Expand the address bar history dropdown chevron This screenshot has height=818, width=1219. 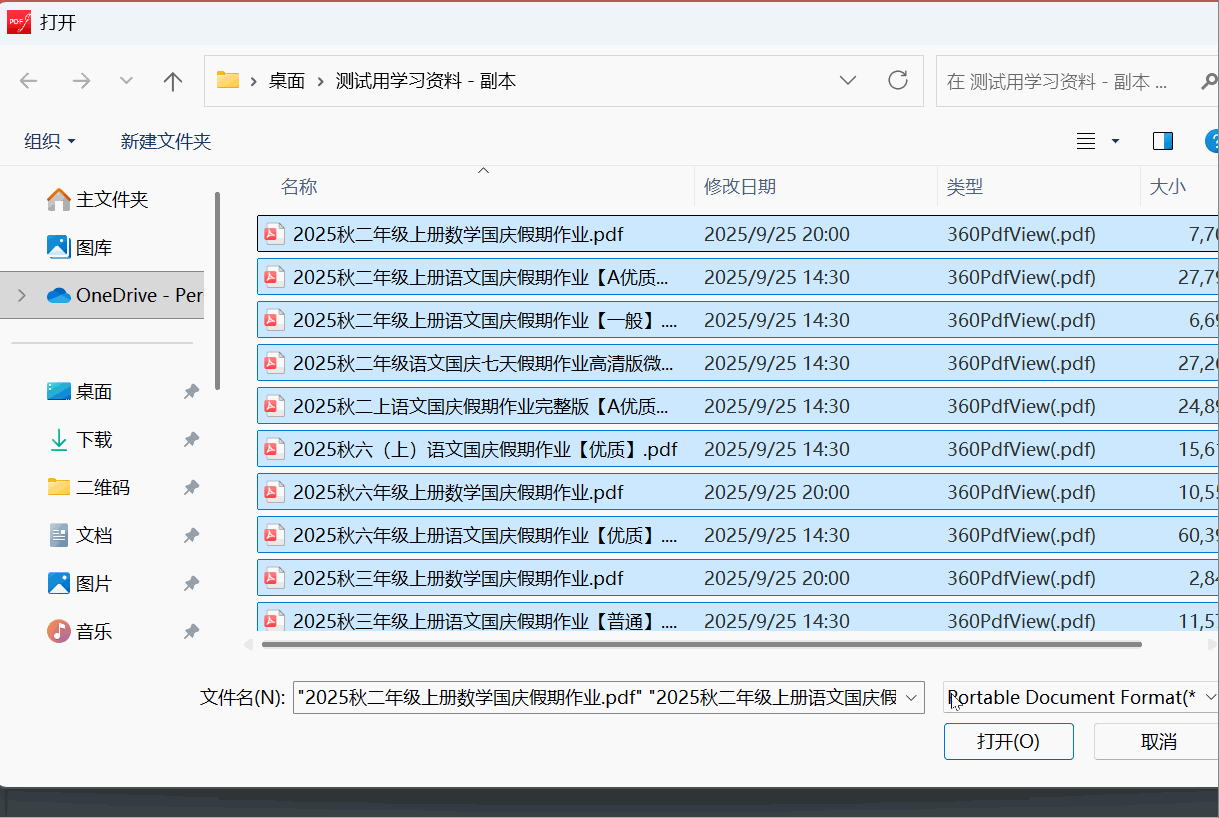848,80
